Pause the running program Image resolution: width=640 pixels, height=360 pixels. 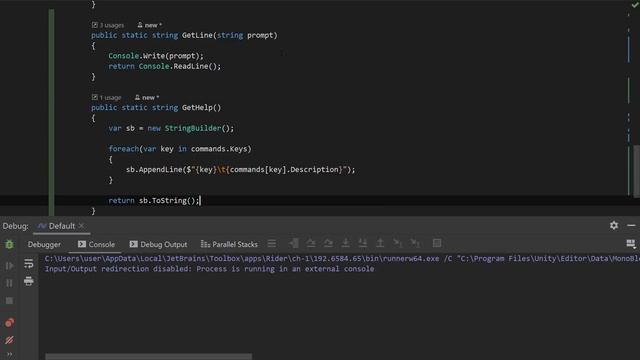click(9, 283)
